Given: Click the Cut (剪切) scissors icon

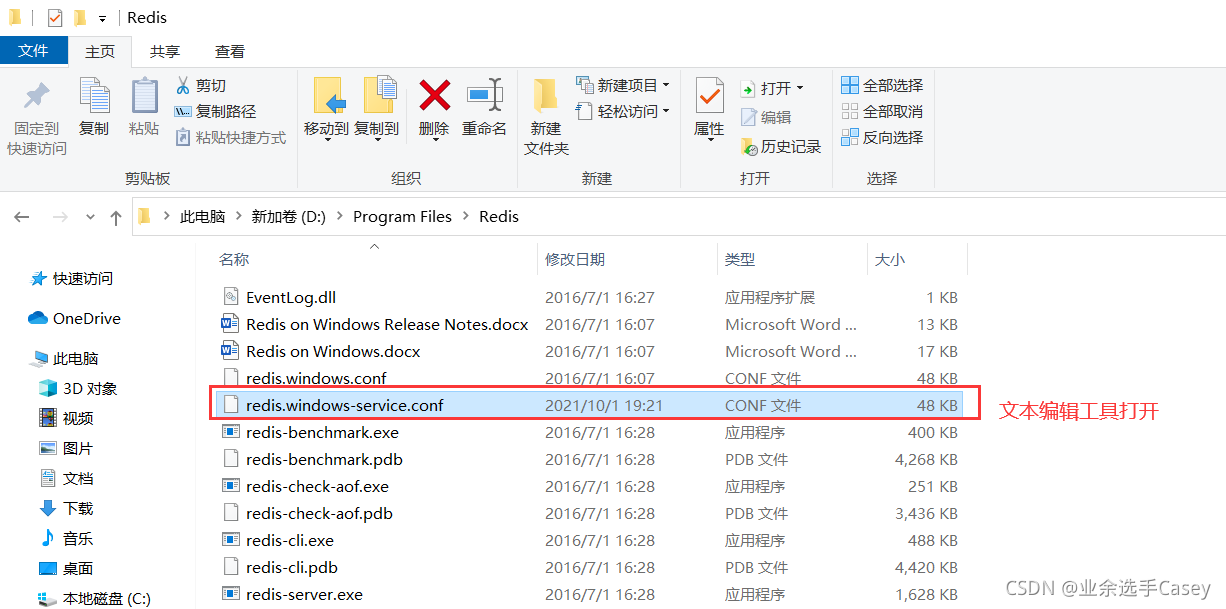Looking at the screenshot, I should (x=183, y=85).
